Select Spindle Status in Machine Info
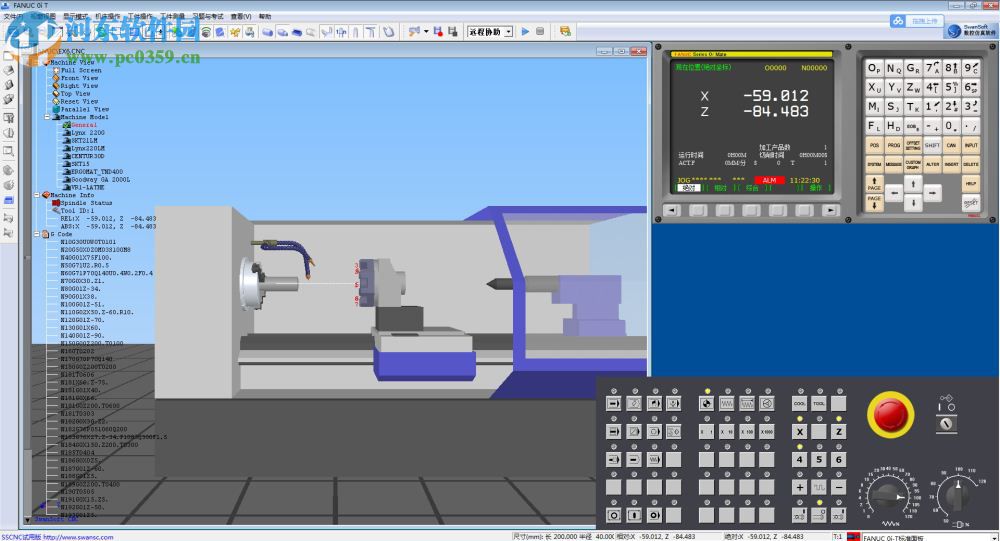 pyautogui.click(x=86, y=203)
